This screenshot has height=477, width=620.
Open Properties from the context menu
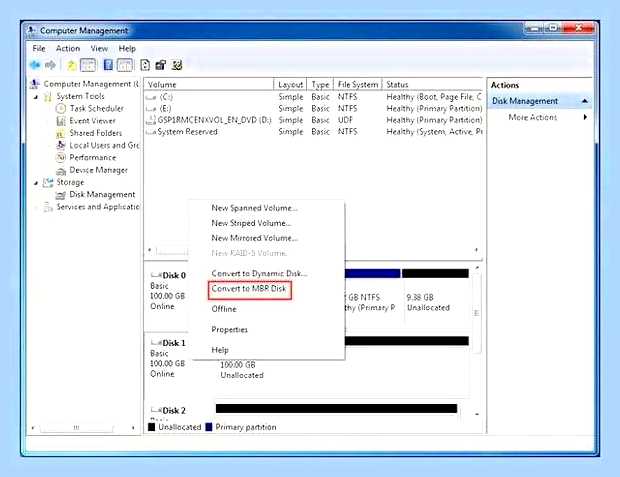pos(229,329)
